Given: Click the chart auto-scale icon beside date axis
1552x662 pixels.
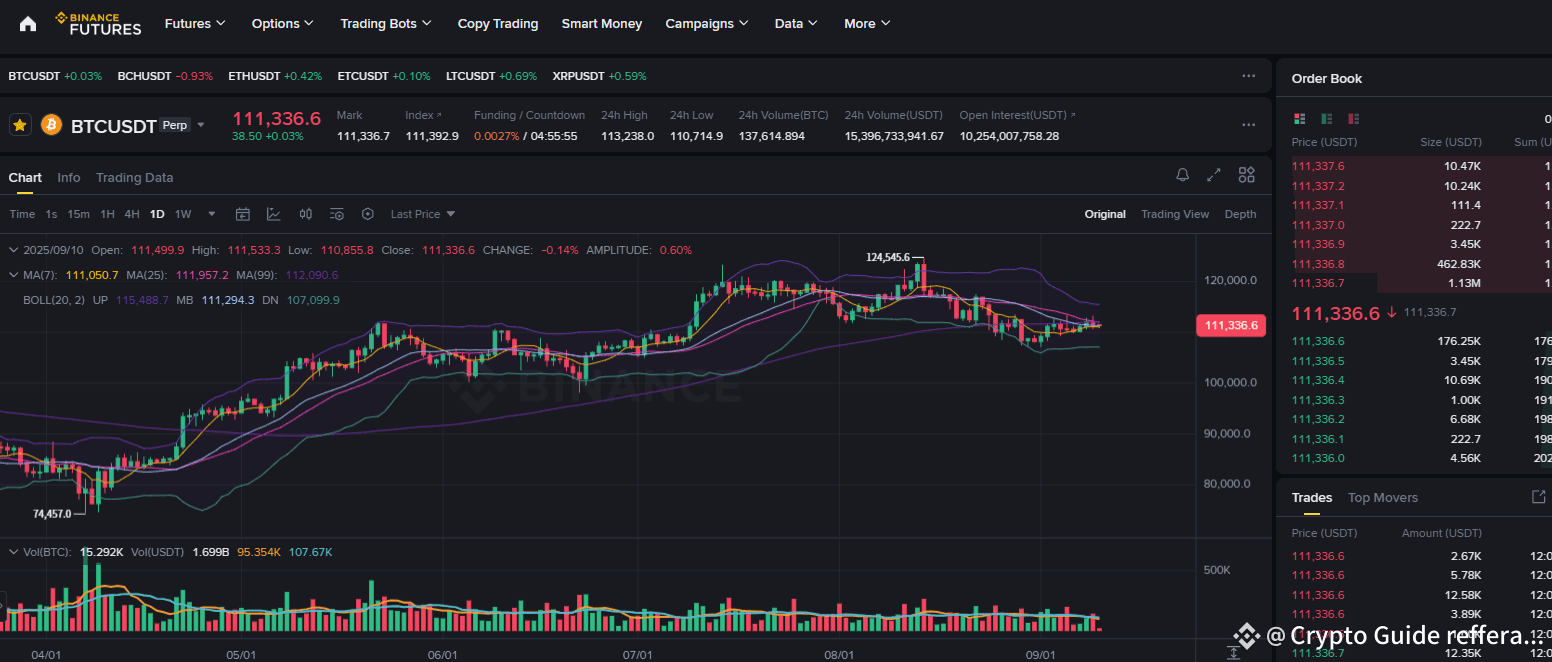Looking at the screenshot, I should (x=1233, y=652).
